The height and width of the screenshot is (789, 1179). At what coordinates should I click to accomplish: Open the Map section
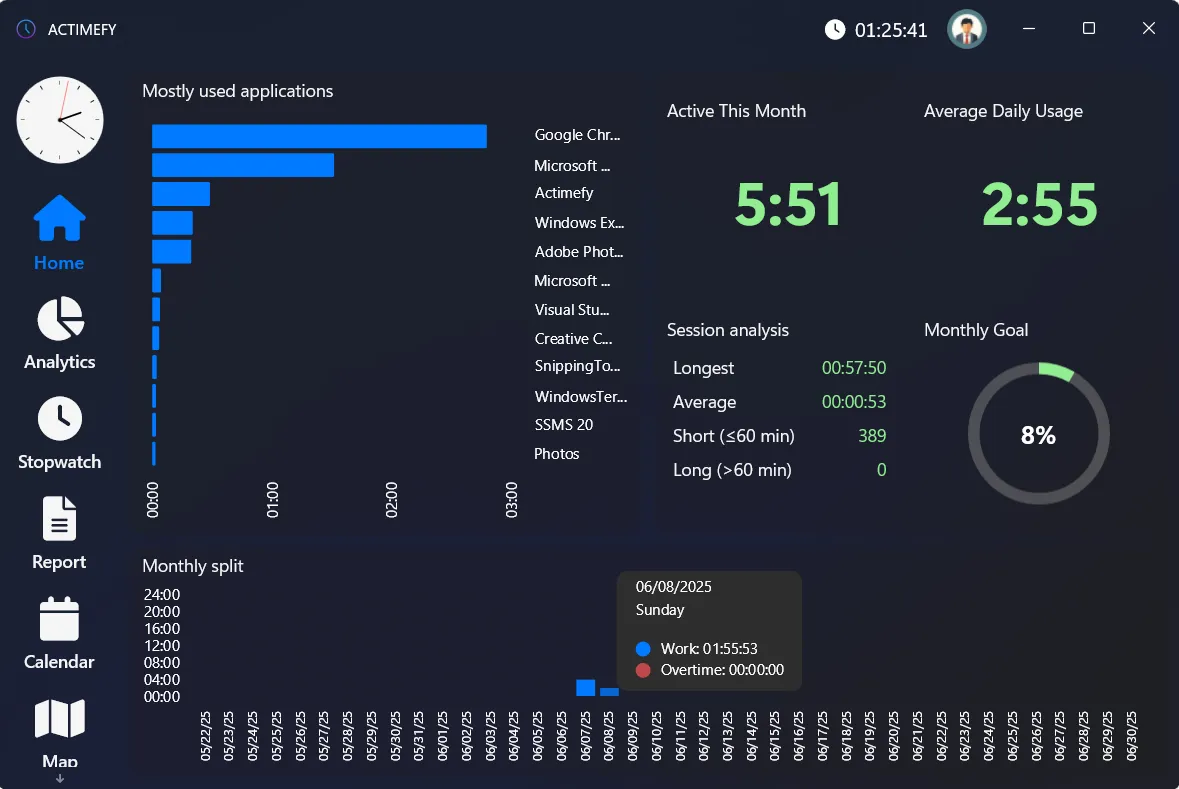click(58, 730)
